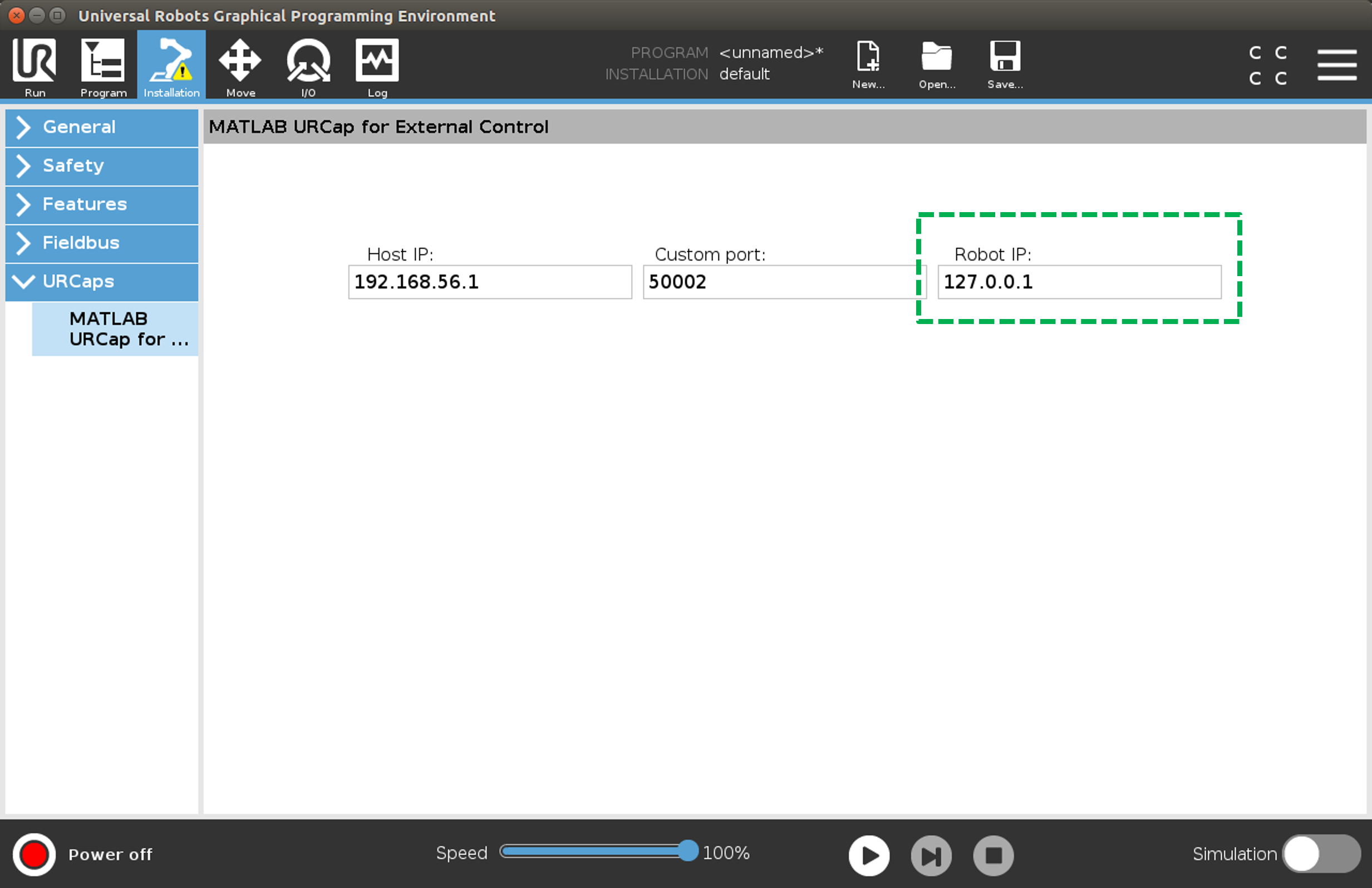
Task: Open the hamburger menu
Action: click(1337, 65)
